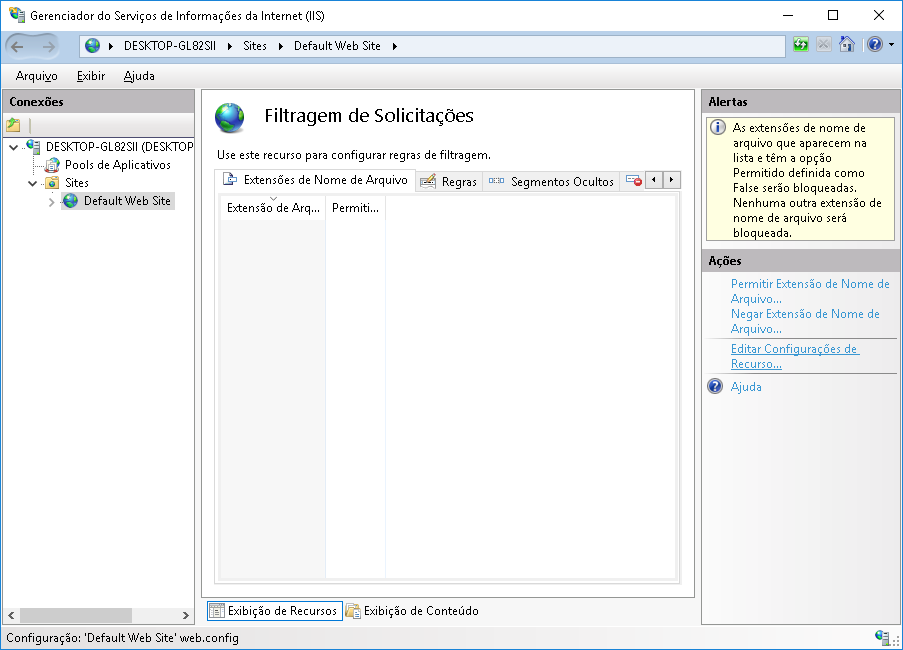Switch to Exibição de Recursos view

point(275,611)
